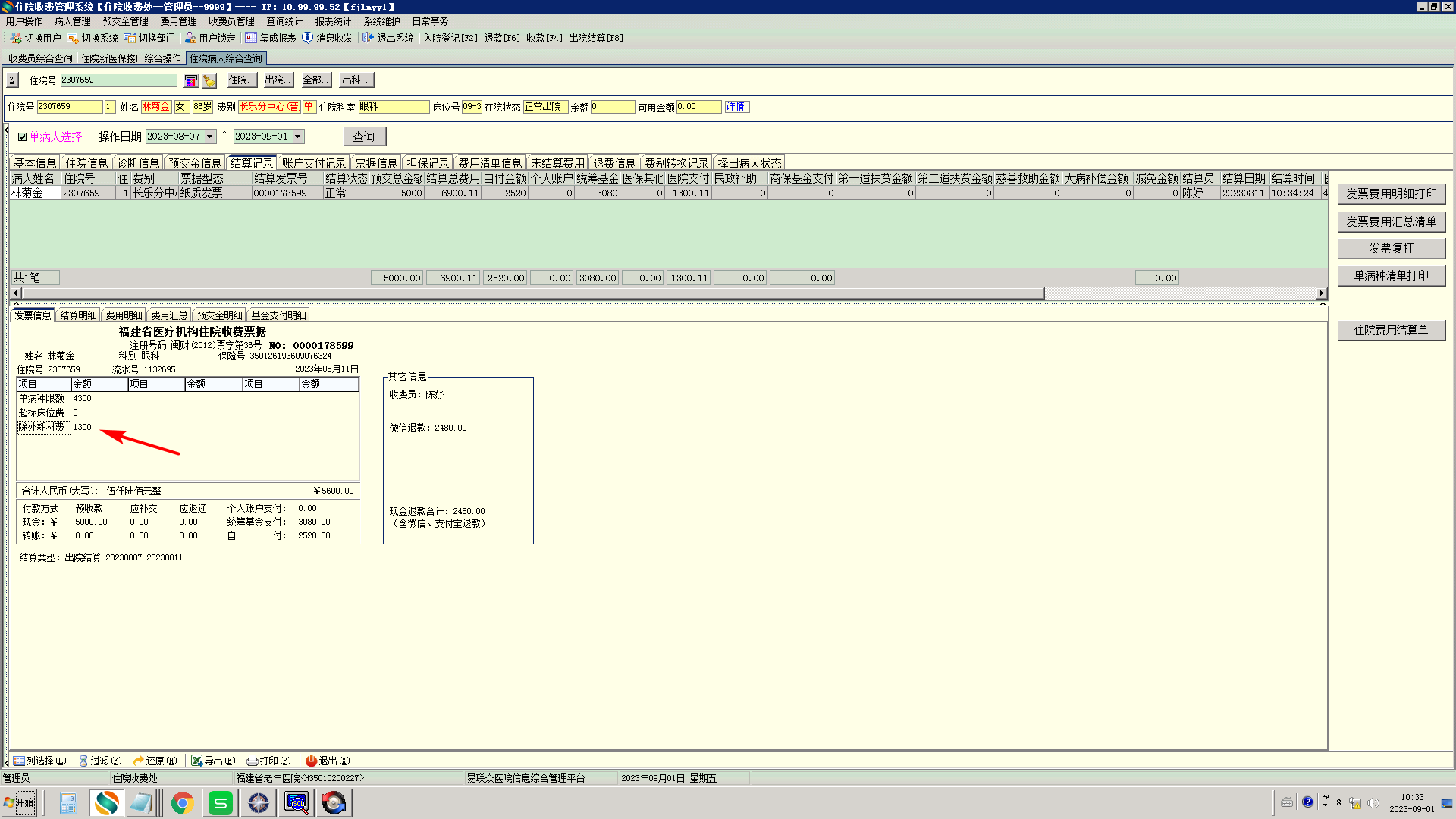Click the 退出系统 exit system icon
Screen dimensions: 1456x819
(x=368, y=38)
